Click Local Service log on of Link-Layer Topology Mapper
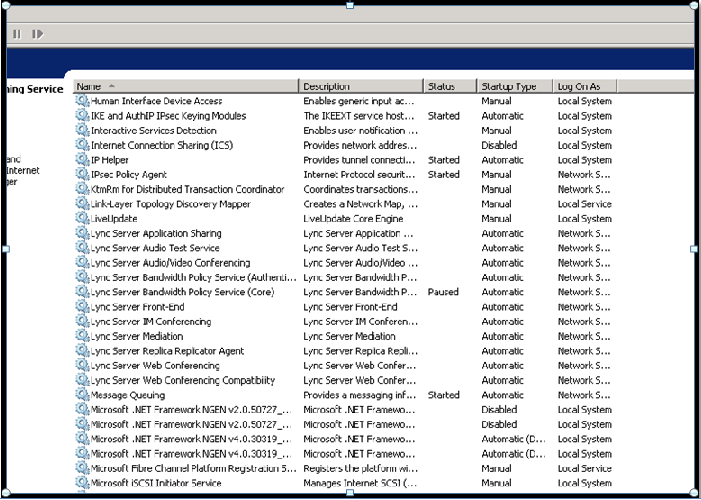The height and width of the screenshot is (500, 701). coord(585,204)
